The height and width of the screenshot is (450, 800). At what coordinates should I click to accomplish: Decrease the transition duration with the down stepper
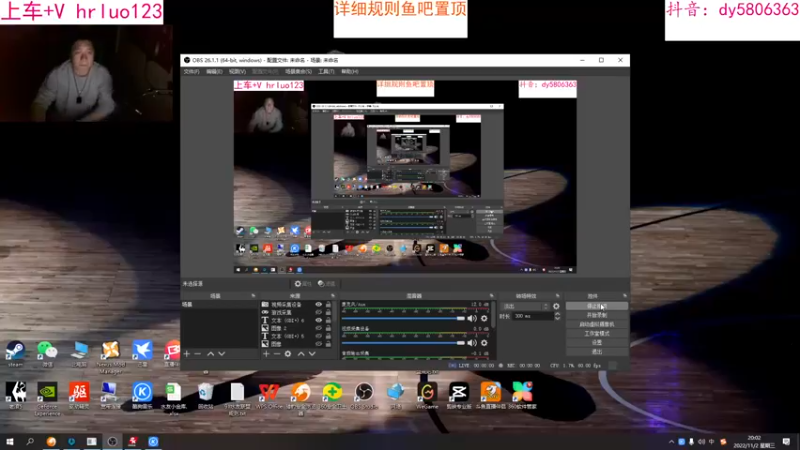coord(557,318)
